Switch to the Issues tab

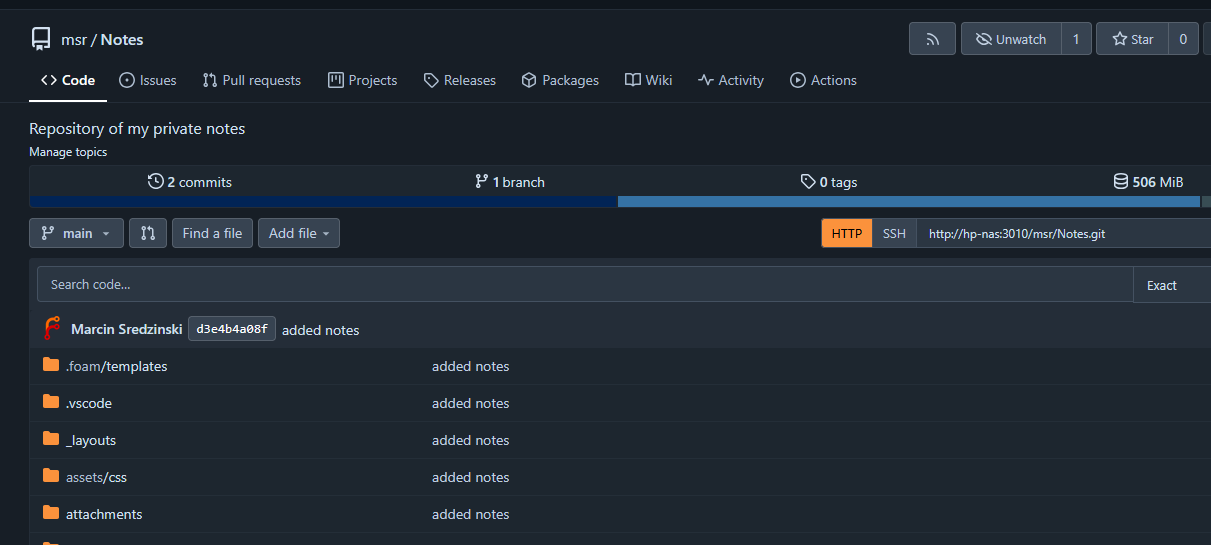[147, 80]
